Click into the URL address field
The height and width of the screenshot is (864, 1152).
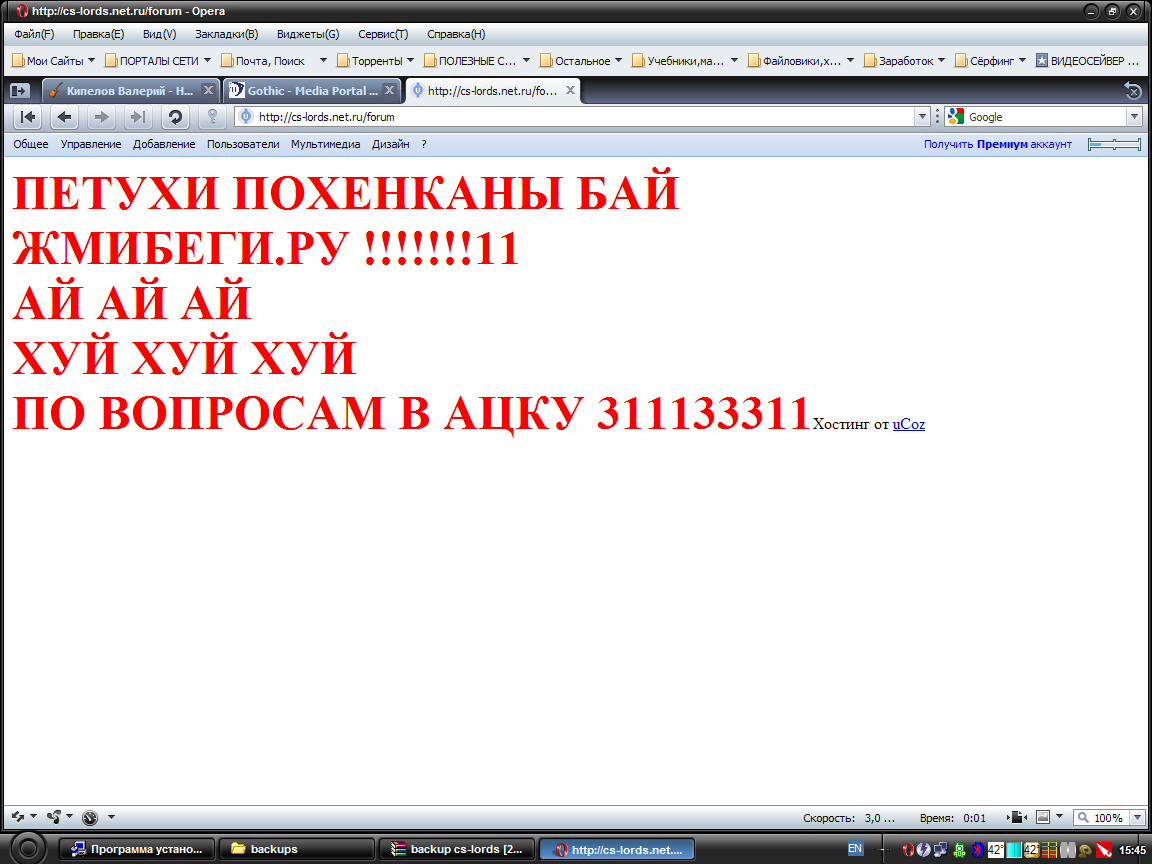click(584, 117)
